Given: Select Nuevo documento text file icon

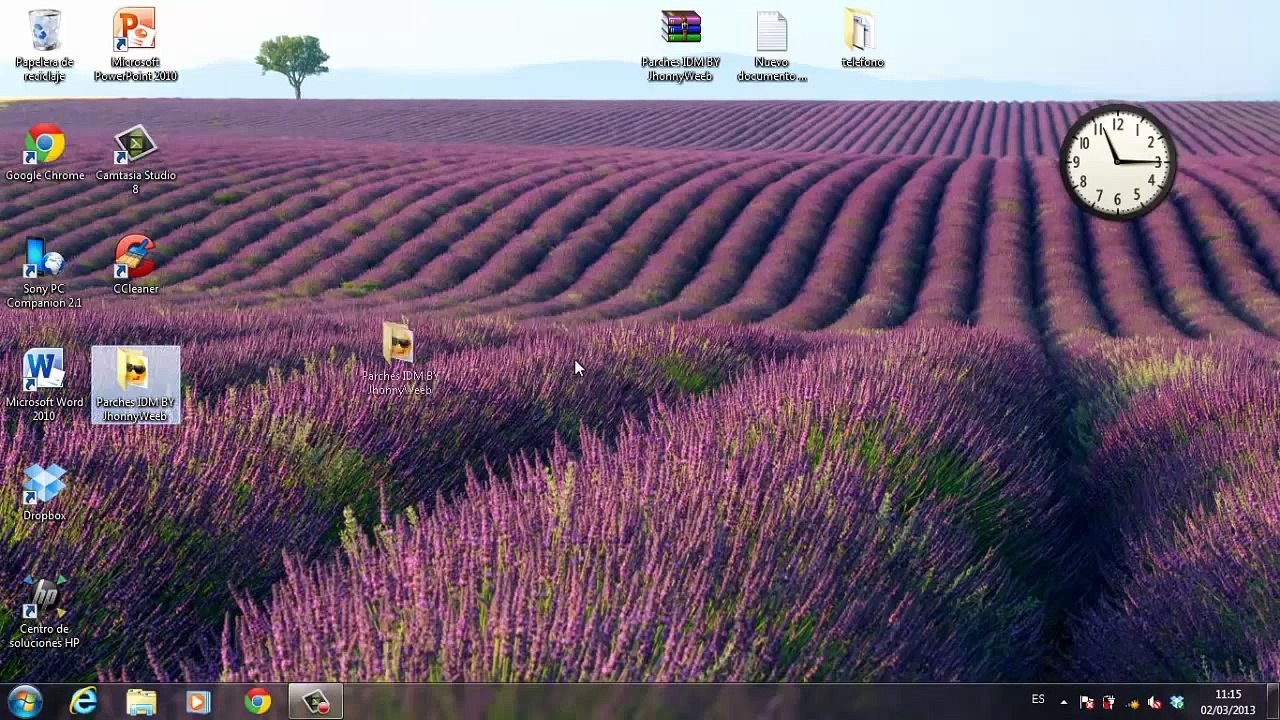Looking at the screenshot, I should coord(772,45).
